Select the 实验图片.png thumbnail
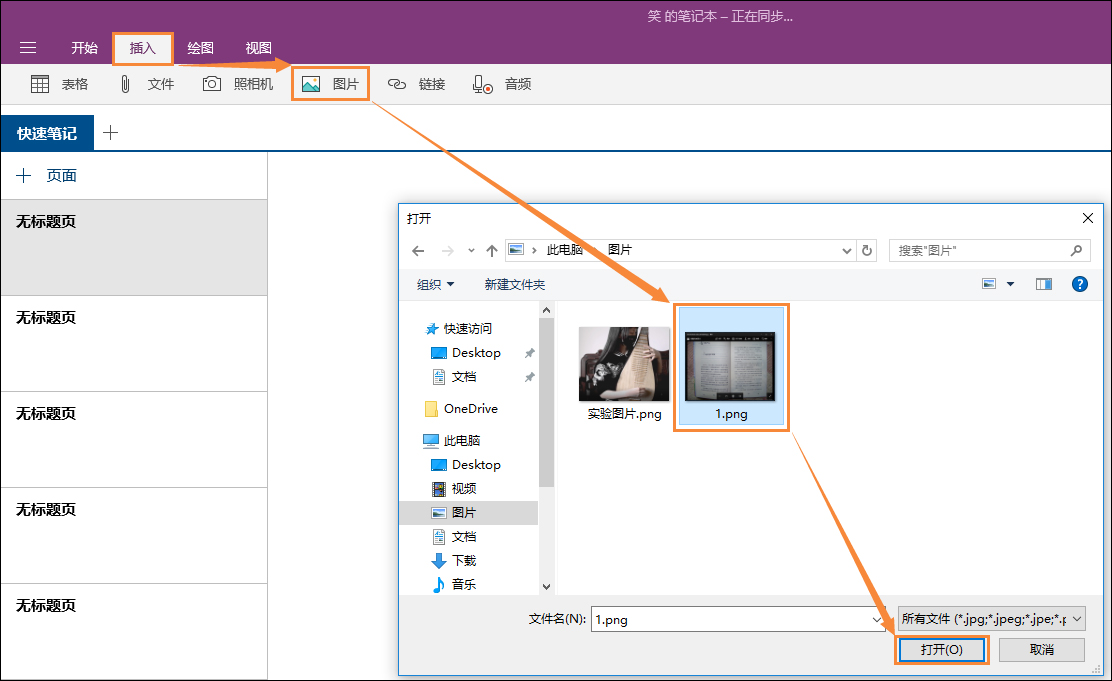The height and width of the screenshot is (681, 1112). point(623,362)
